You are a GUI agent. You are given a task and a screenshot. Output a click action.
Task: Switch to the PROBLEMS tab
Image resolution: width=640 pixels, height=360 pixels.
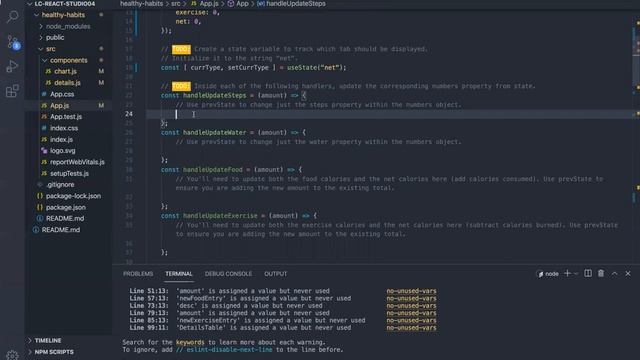point(138,274)
